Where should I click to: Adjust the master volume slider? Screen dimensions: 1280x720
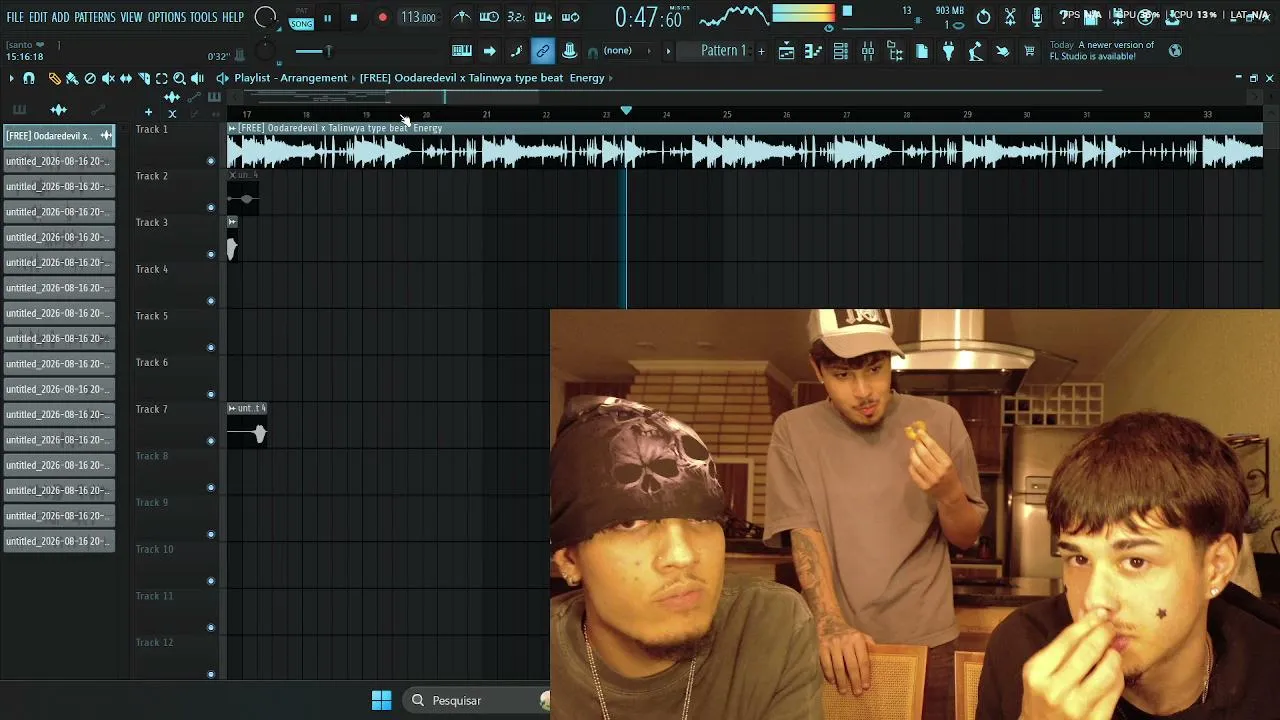tap(315, 51)
